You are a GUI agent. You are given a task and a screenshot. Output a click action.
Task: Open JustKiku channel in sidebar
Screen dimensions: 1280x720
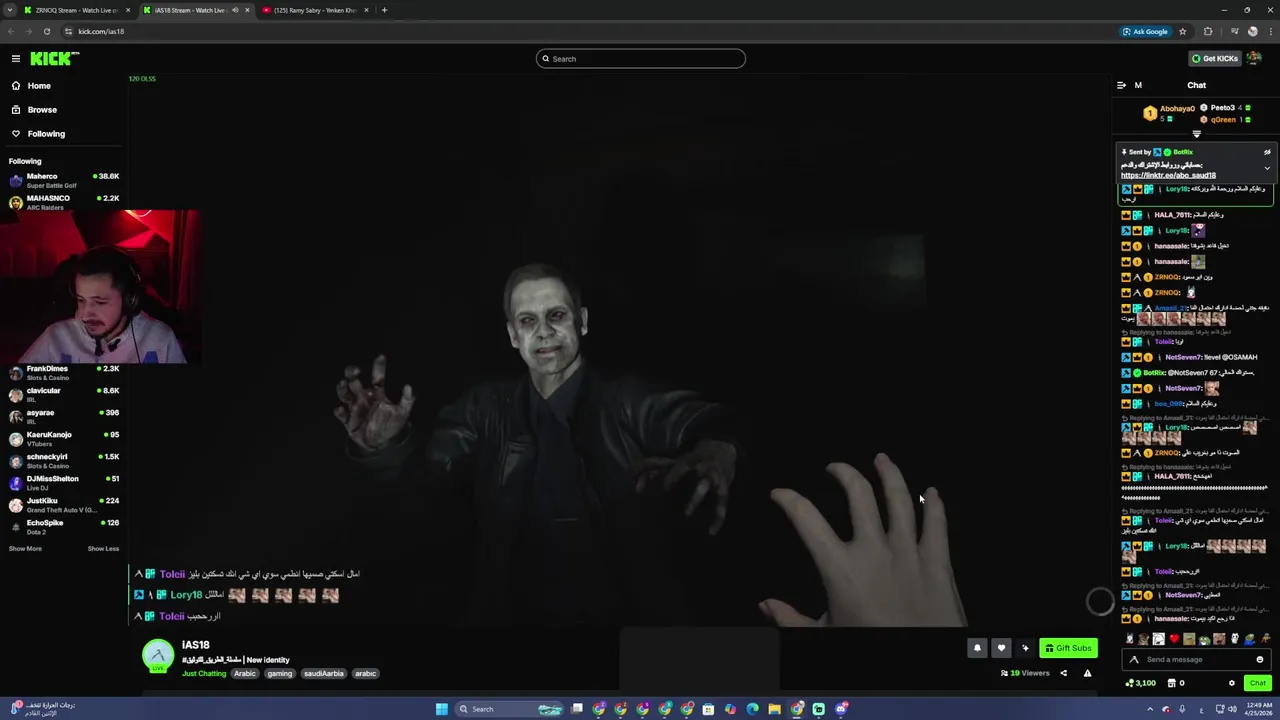pyautogui.click(x=62, y=505)
